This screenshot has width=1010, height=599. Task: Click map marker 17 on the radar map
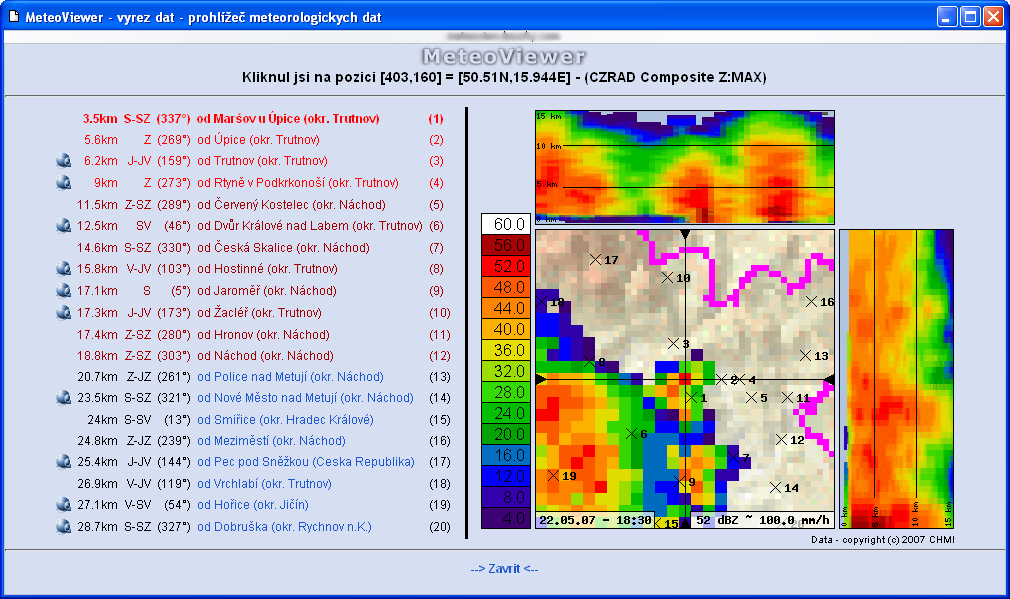(595, 260)
